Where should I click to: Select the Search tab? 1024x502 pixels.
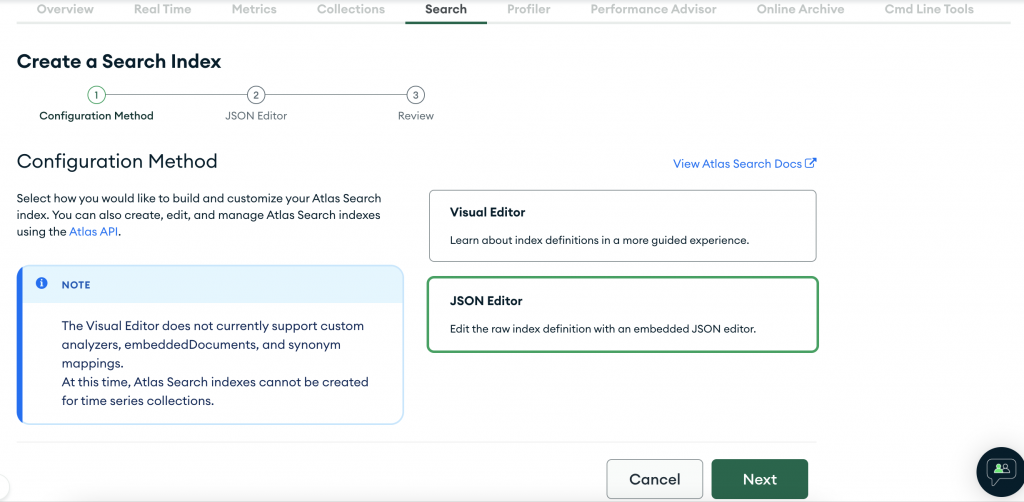[446, 9]
